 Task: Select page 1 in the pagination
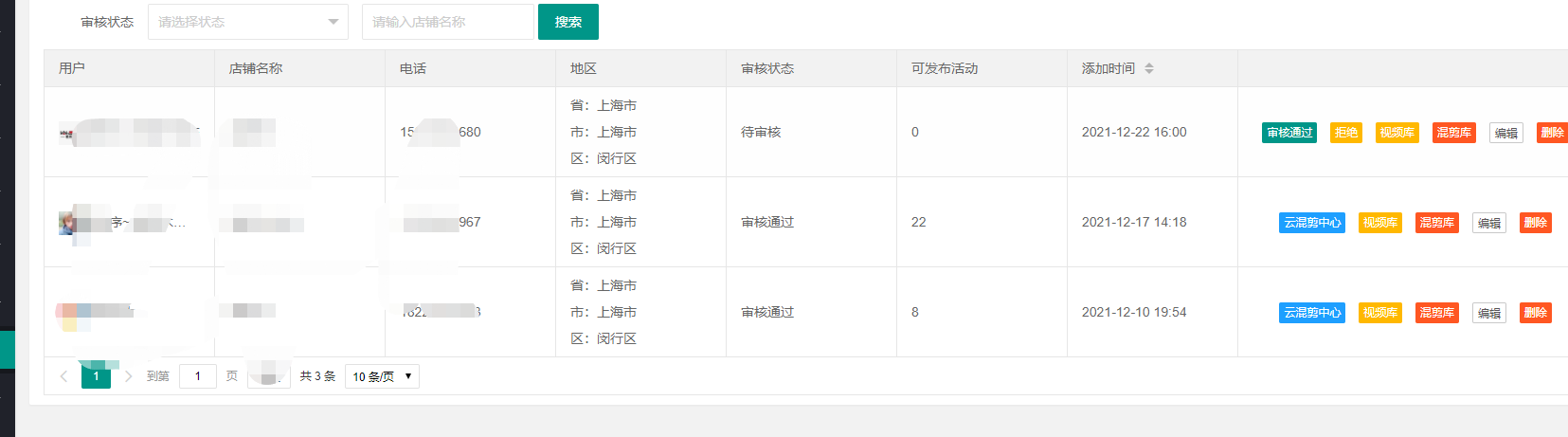tap(96, 376)
